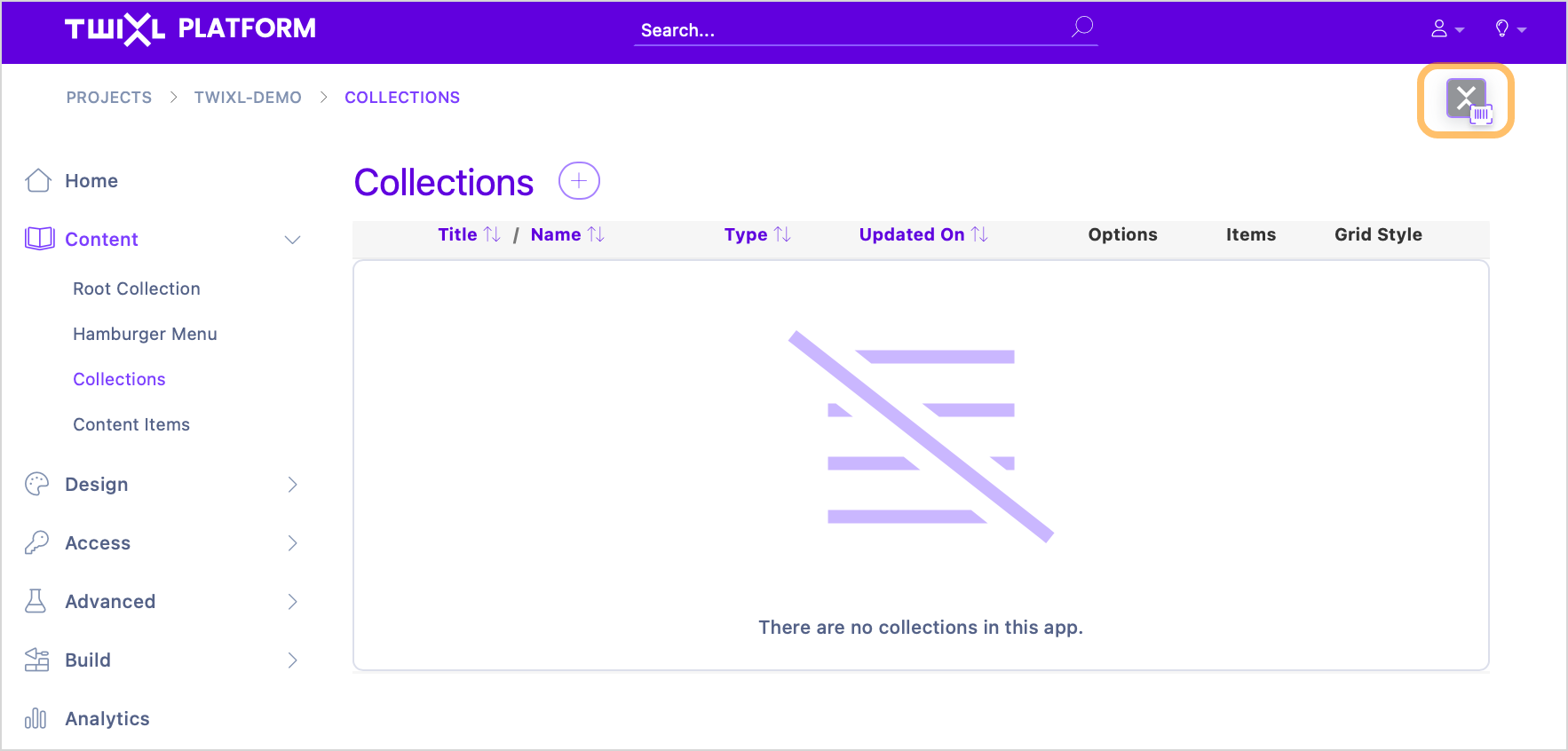Click the Build icon in sidebar
Image resolution: width=1568 pixels, height=751 pixels.
(x=37, y=660)
